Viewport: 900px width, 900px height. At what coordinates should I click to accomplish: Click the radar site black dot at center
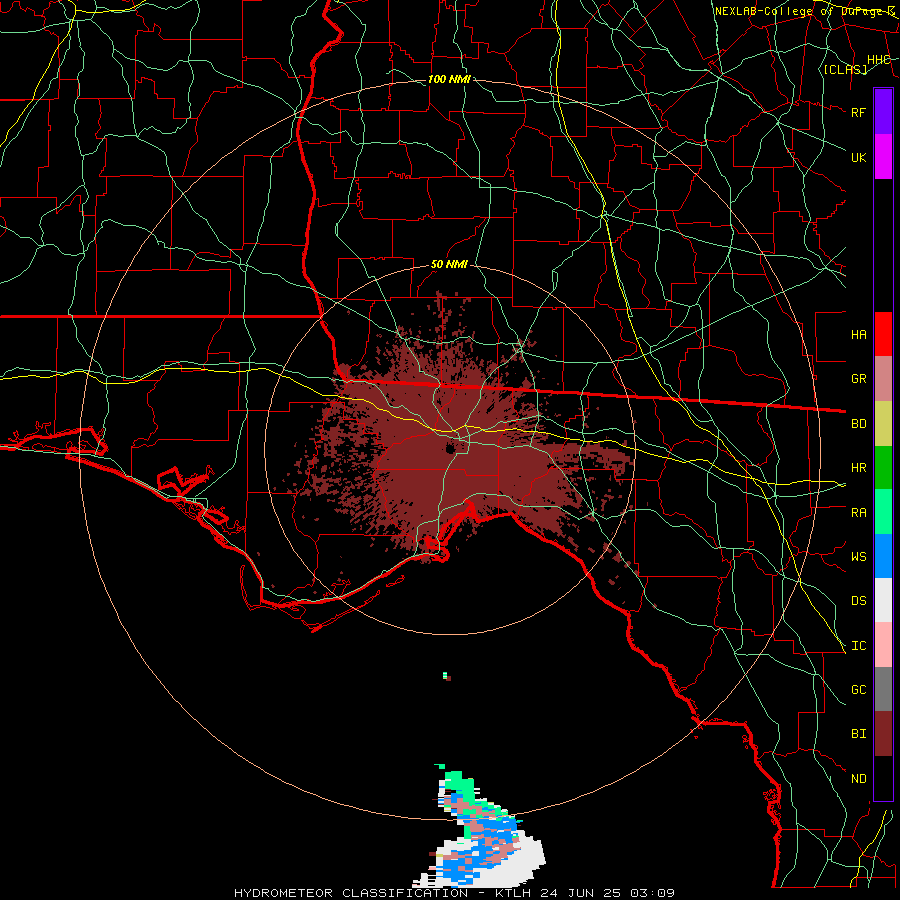451,448
